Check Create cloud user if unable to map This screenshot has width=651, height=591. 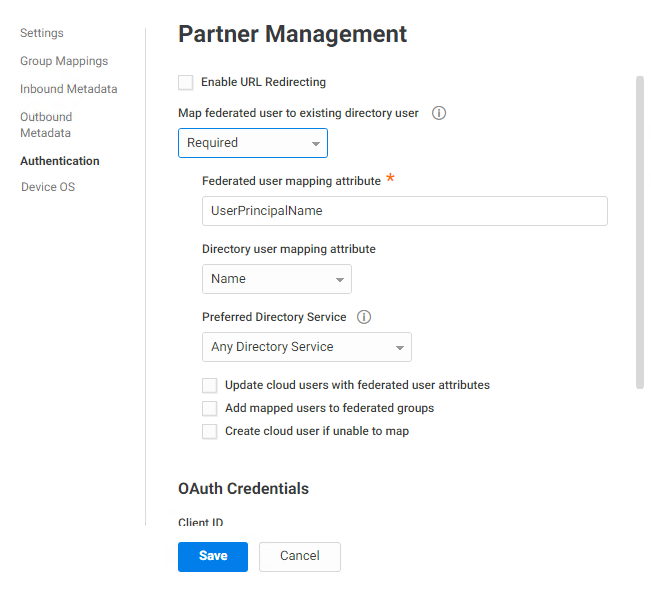(x=210, y=432)
